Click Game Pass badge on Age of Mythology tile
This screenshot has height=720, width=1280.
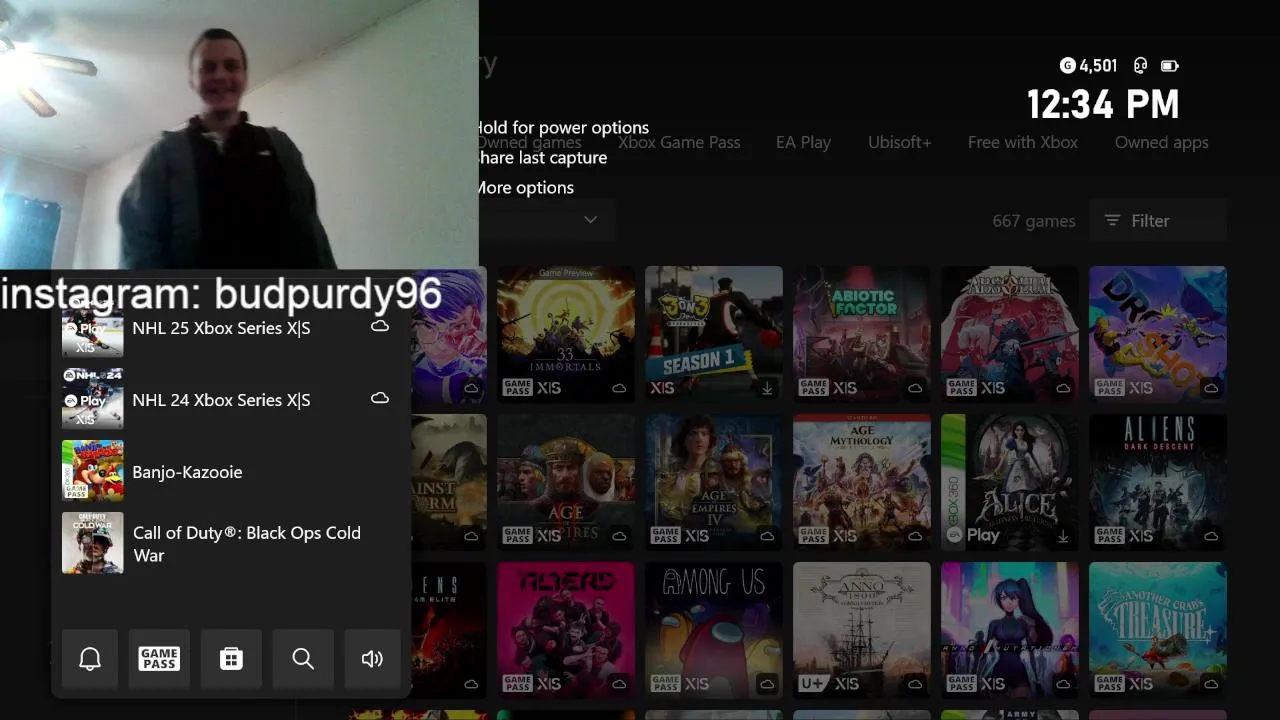(x=813, y=536)
